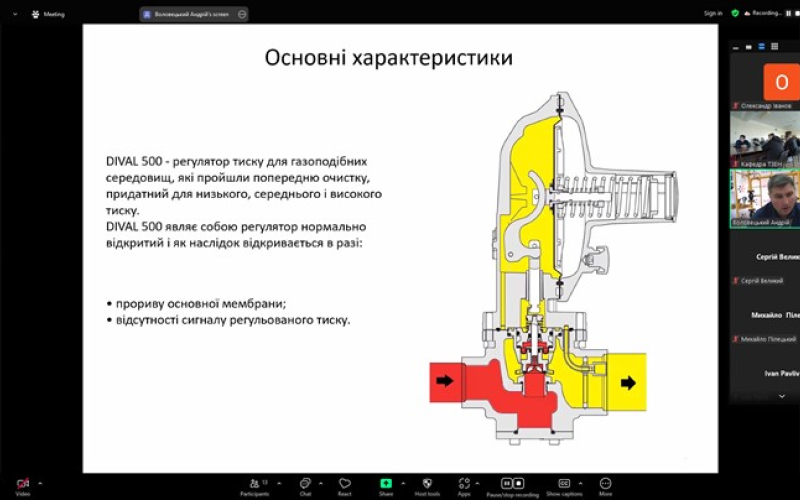Expand the arrow next to Apps
Image resolution: width=800 pixels, height=500 pixels.
tap(478, 483)
